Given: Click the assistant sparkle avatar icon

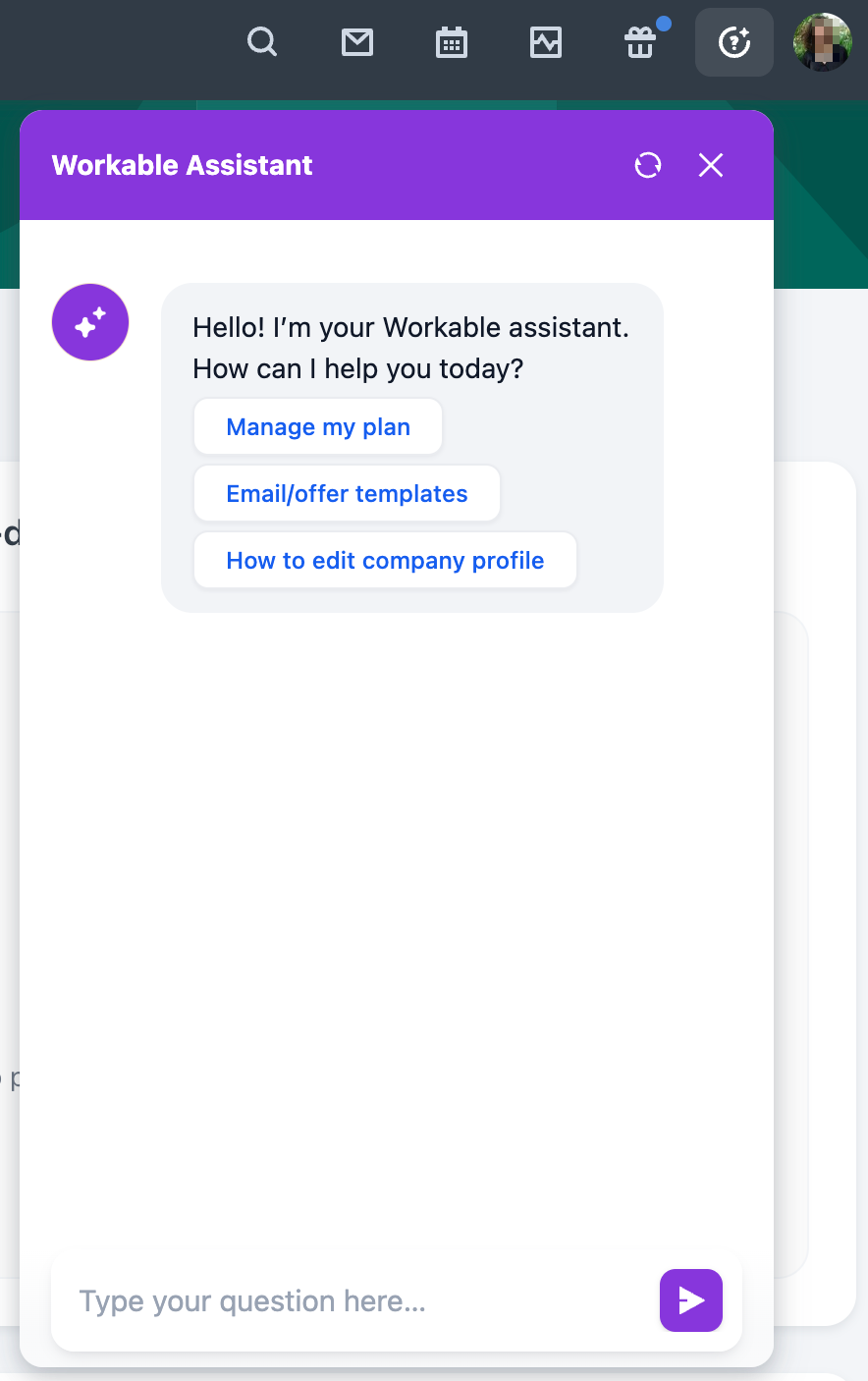Looking at the screenshot, I should tap(90, 322).
